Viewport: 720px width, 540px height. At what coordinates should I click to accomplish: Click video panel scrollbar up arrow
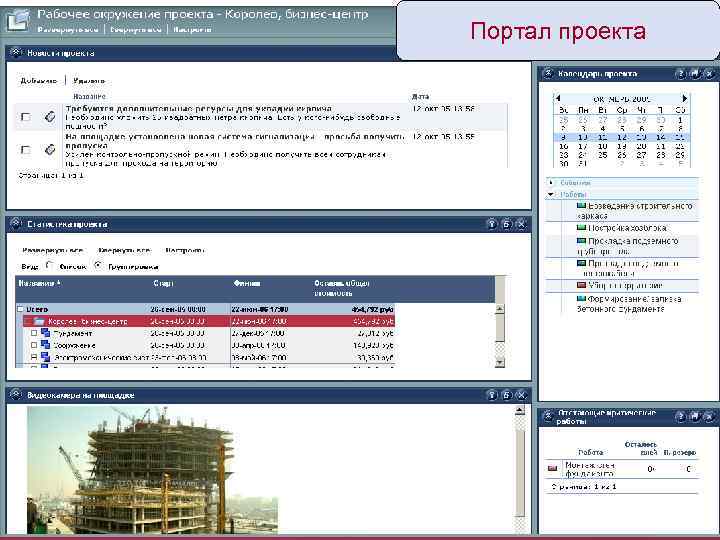coord(519,411)
